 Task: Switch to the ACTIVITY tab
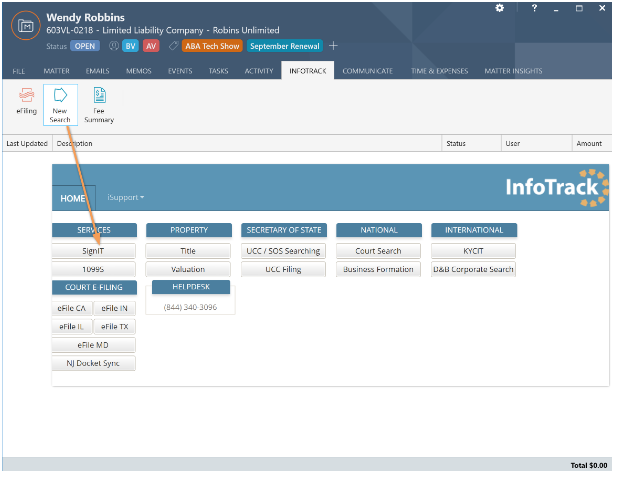259,71
